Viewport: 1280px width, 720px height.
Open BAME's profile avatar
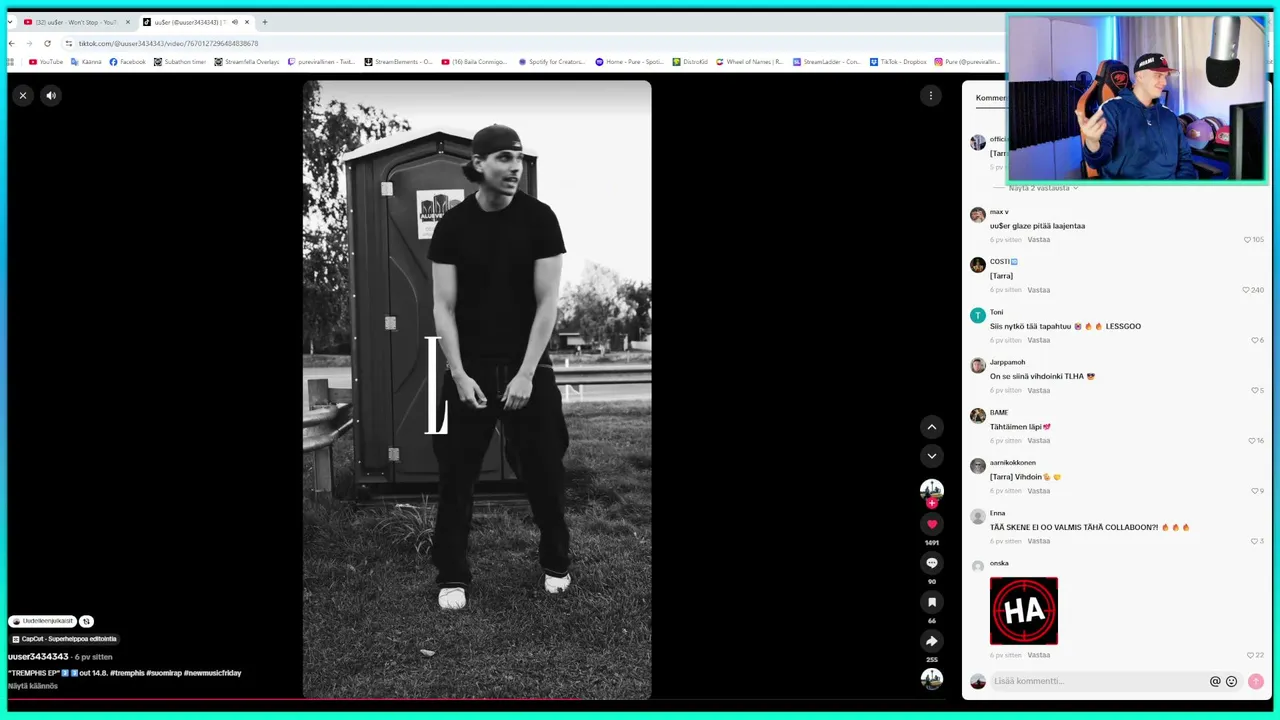point(978,415)
